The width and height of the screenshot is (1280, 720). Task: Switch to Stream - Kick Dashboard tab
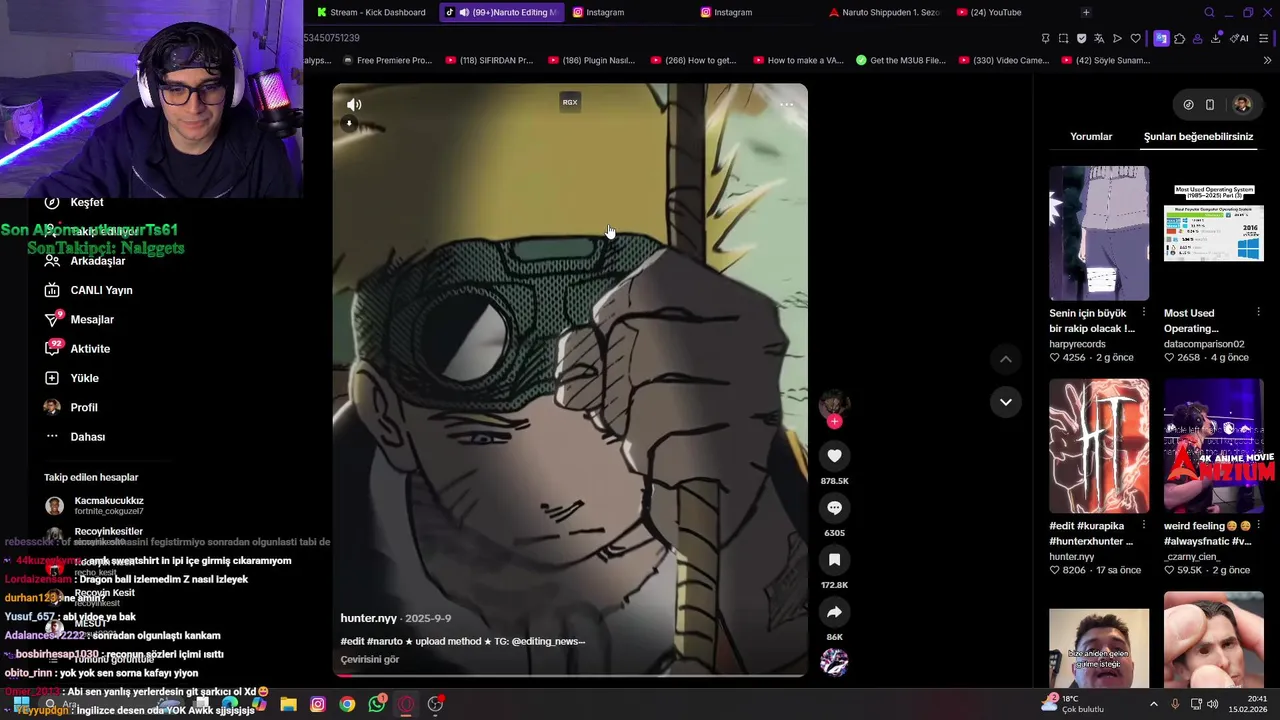[371, 12]
